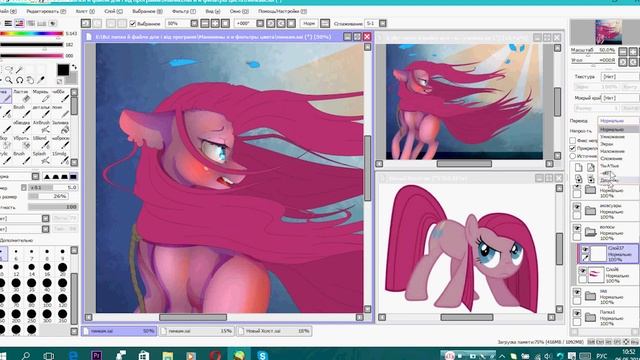Hide the волосы folder layer

(x=577, y=228)
